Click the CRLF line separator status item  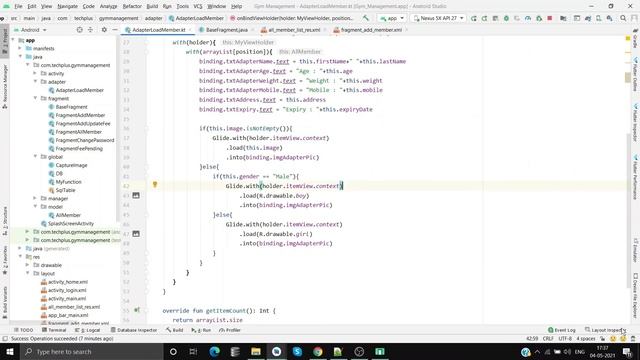click(548, 338)
